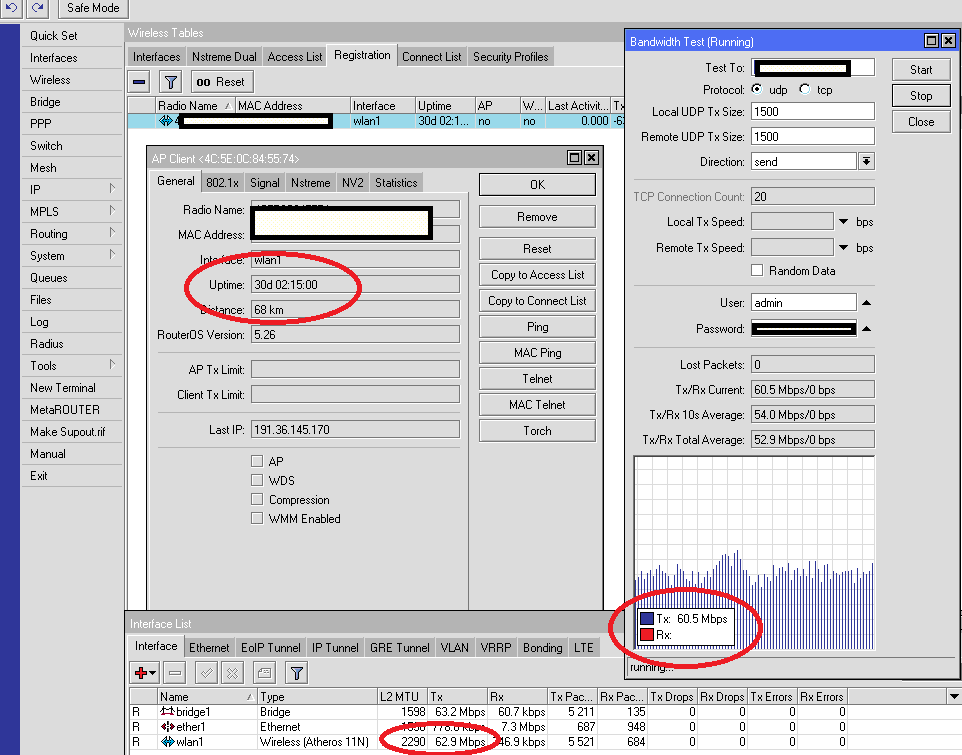Switch to the Signal tab

265,183
